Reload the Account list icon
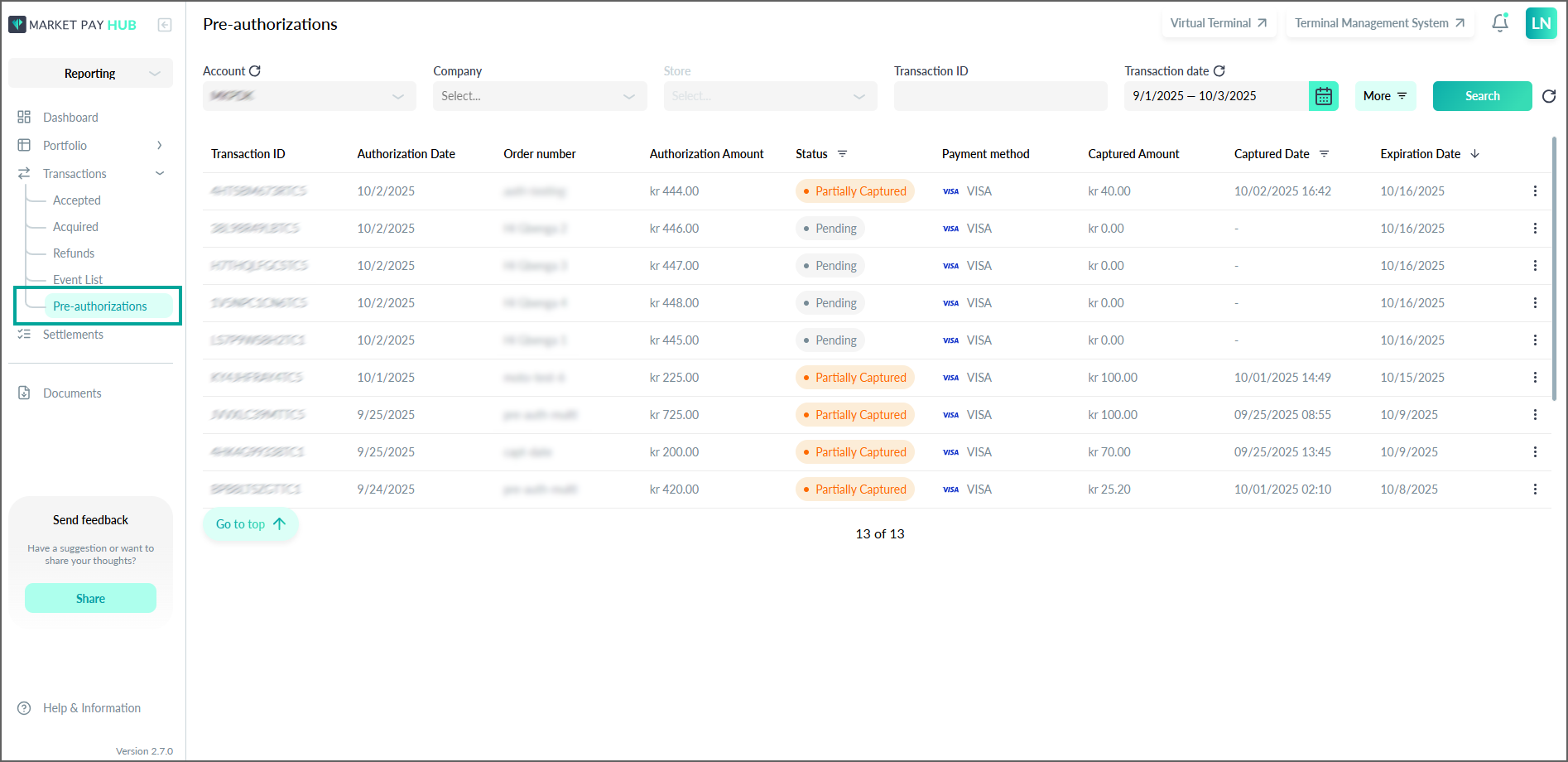The image size is (1568, 762). (255, 71)
